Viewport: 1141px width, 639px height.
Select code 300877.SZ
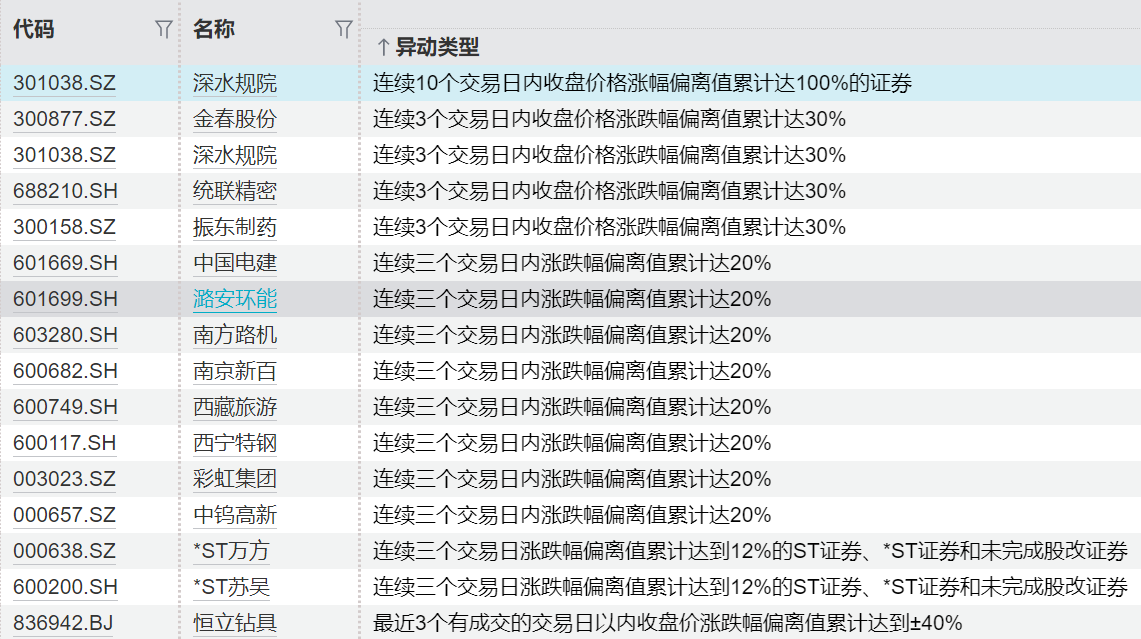(x=64, y=119)
